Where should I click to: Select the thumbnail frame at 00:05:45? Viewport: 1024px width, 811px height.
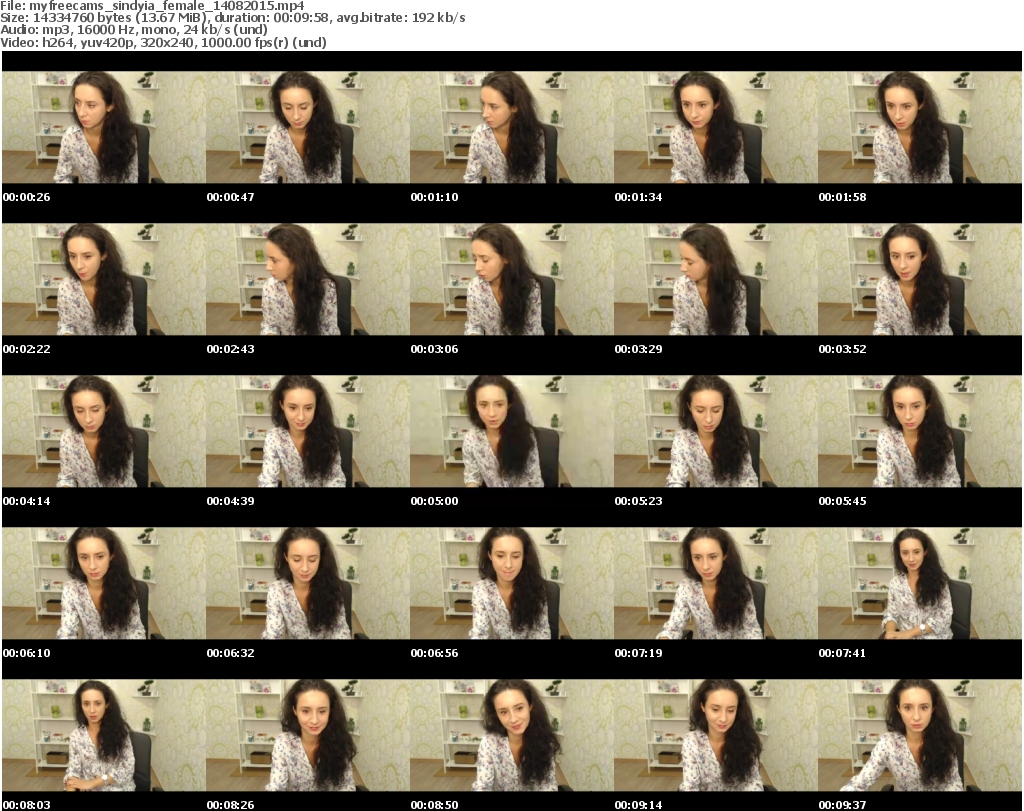coord(920,432)
